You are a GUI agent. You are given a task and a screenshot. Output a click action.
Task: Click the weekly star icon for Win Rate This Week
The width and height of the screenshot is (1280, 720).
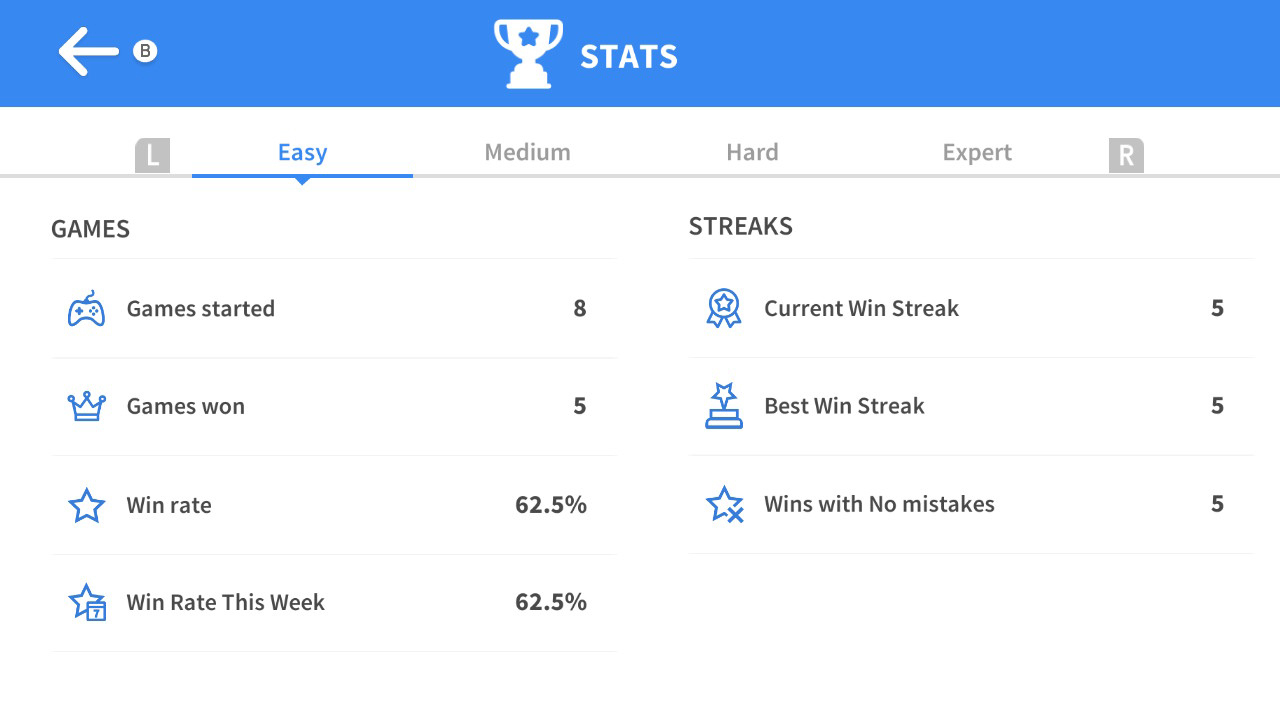pos(87,602)
